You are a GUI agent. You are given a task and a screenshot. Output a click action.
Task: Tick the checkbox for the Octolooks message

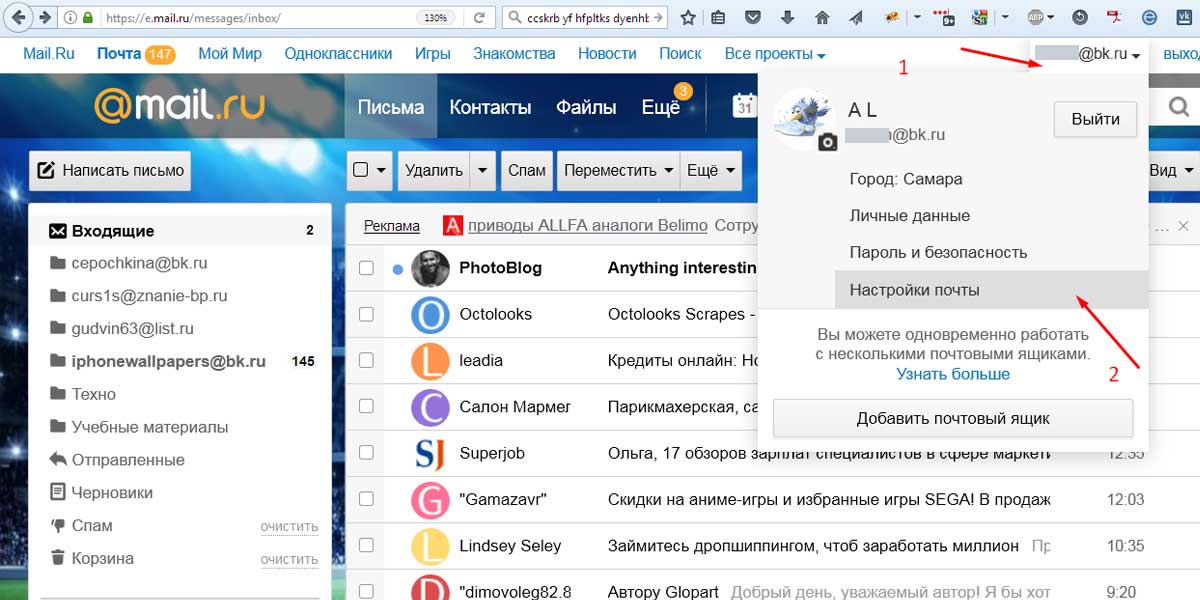366,314
